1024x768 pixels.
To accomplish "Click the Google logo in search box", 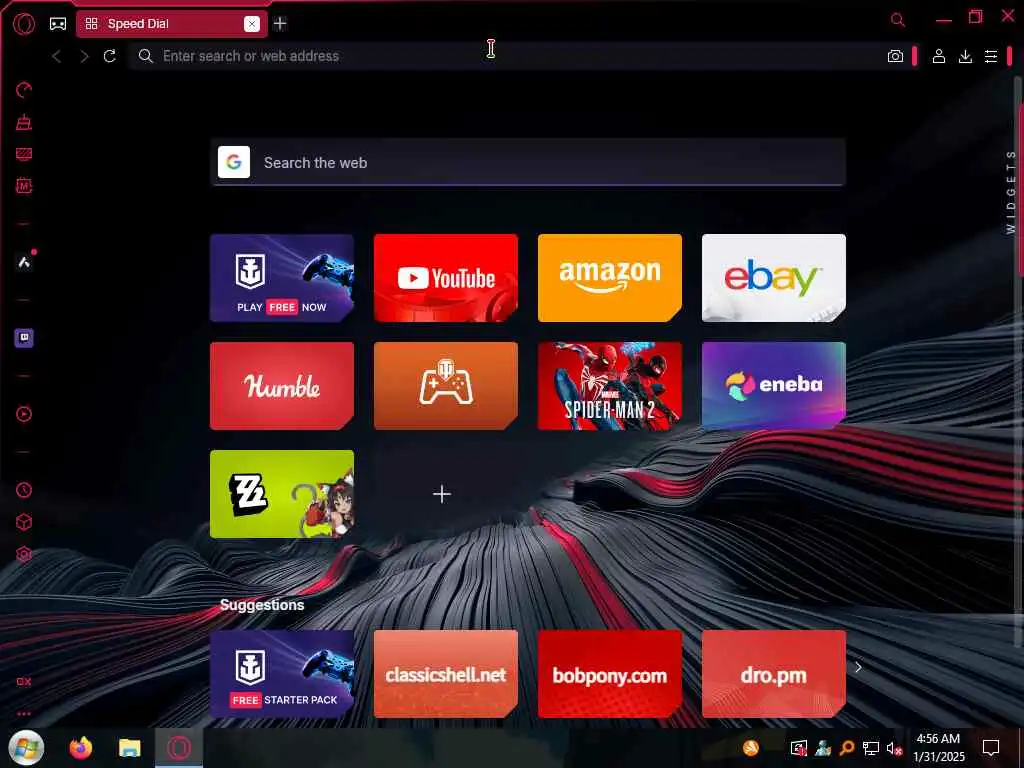I will [x=234, y=162].
